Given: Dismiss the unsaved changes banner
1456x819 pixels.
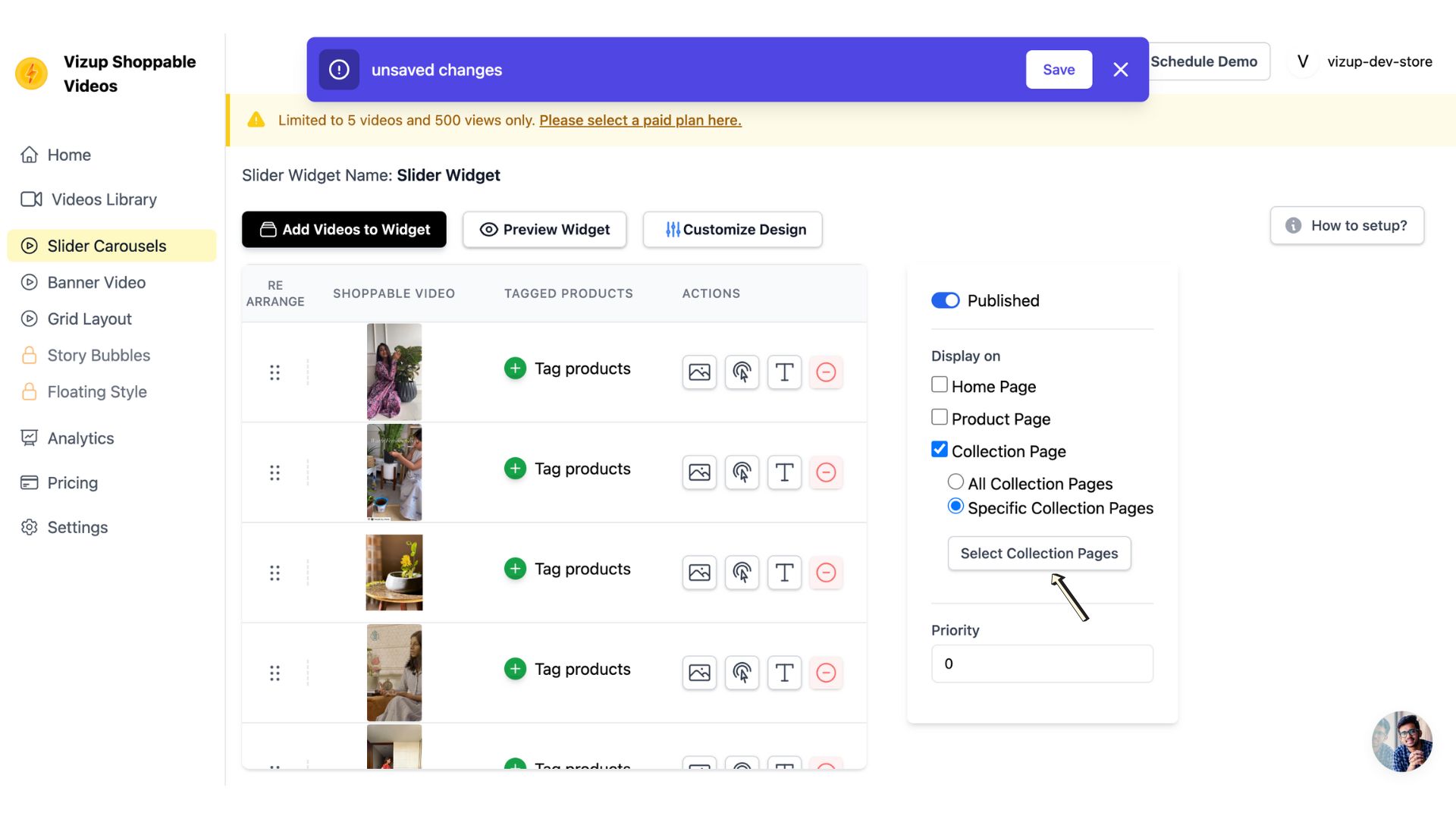Looking at the screenshot, I should [x=1120, y=69].
